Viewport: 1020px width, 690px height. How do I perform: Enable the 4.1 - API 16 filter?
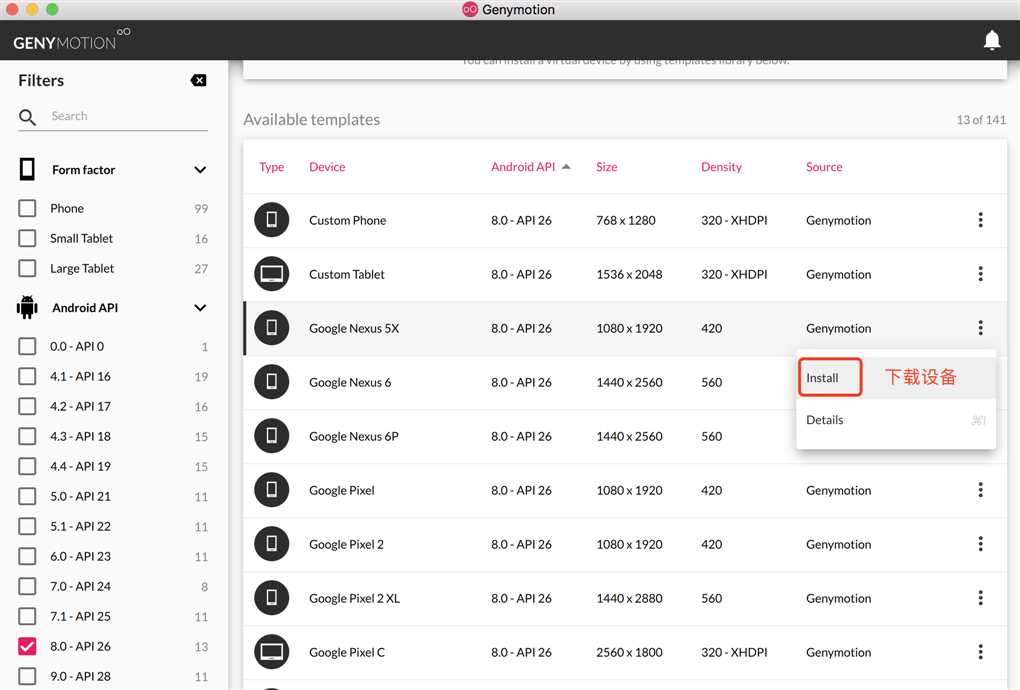pyautogui.click(x=27, y=376)
